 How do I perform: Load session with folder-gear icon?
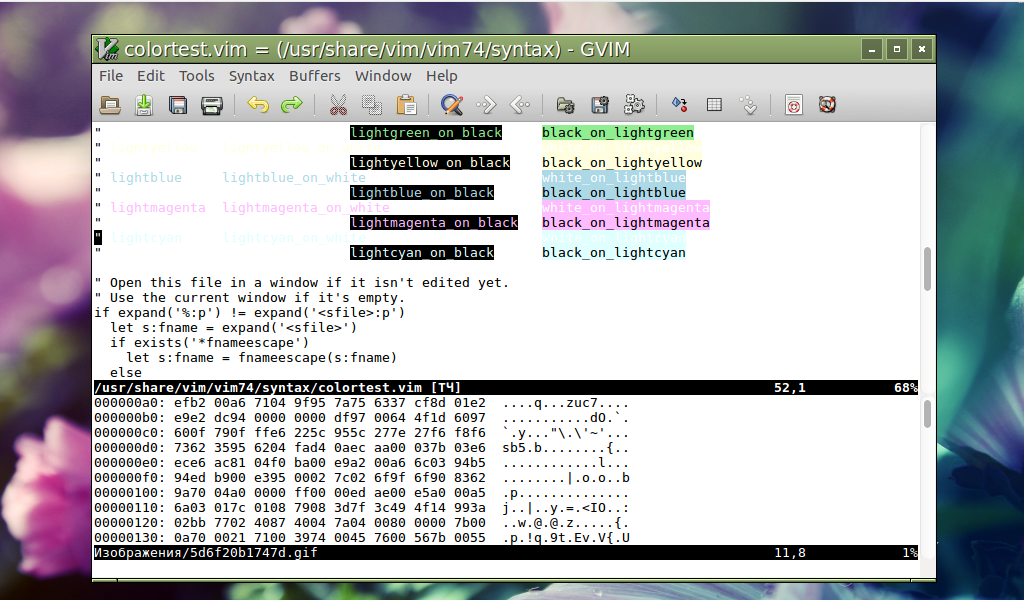coord(566,105)
